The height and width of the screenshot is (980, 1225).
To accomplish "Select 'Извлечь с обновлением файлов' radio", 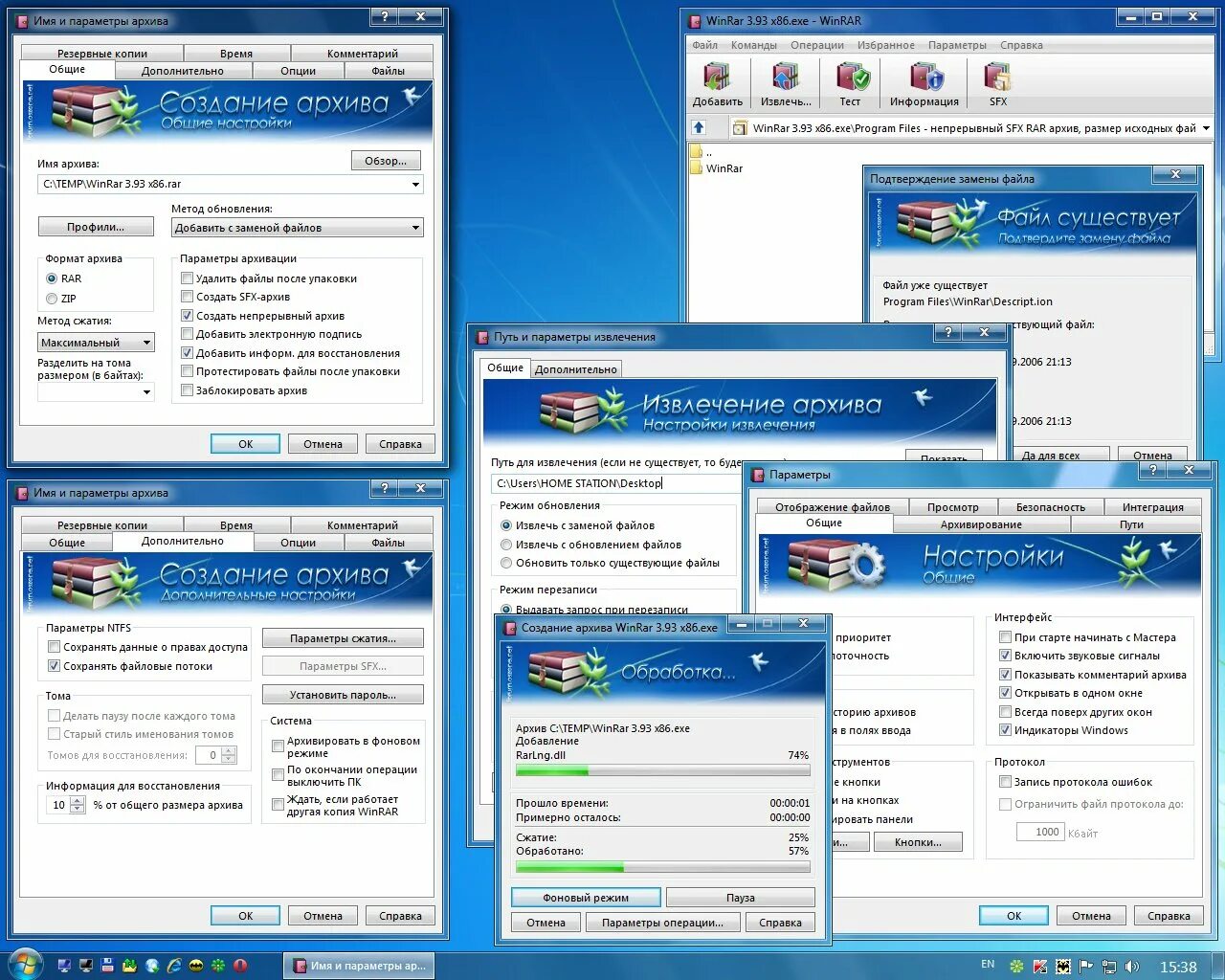I will point(506,545).
